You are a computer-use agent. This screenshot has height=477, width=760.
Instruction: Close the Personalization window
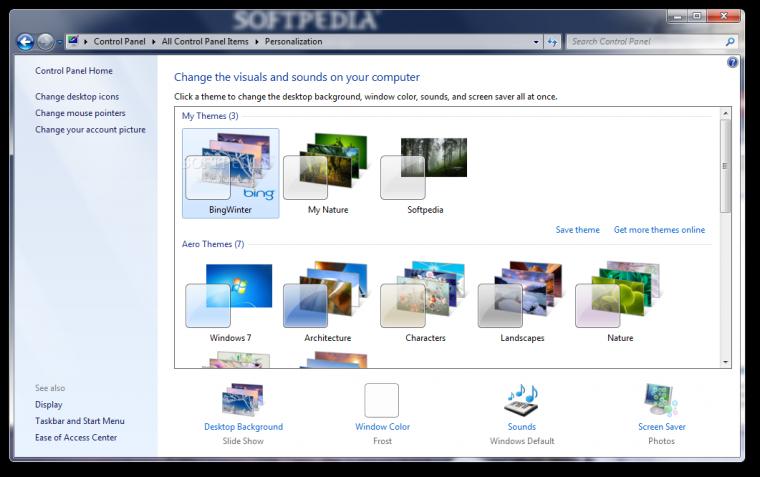pos(724,16)
